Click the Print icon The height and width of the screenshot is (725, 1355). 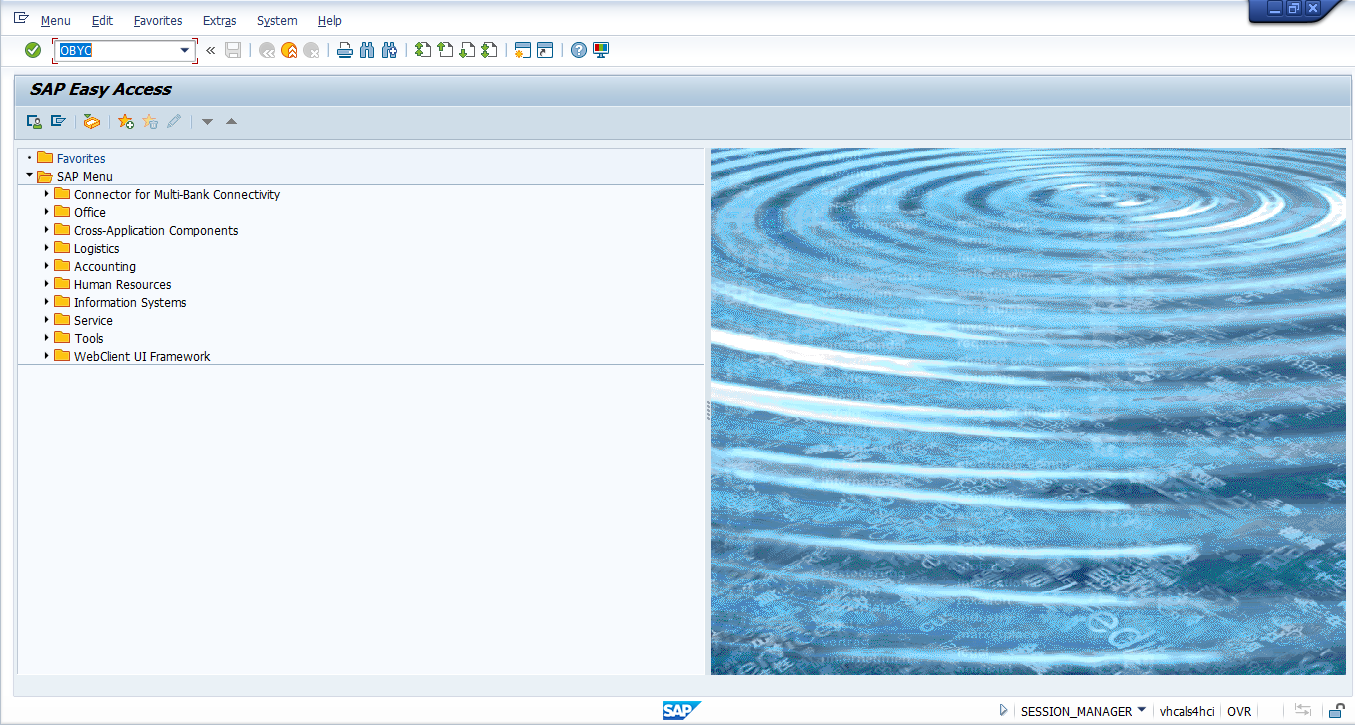pyautogui.click(x=345, y=50)
